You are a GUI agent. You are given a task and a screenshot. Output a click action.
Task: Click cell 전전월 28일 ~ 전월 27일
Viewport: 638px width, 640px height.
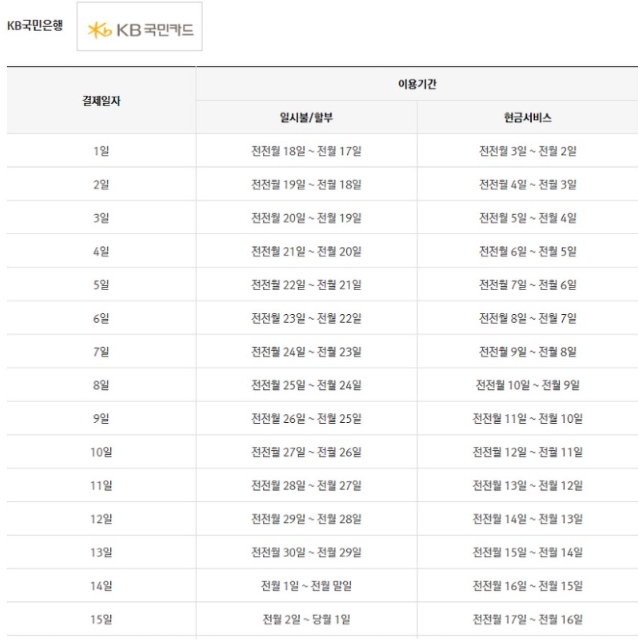tap(307, 486)
